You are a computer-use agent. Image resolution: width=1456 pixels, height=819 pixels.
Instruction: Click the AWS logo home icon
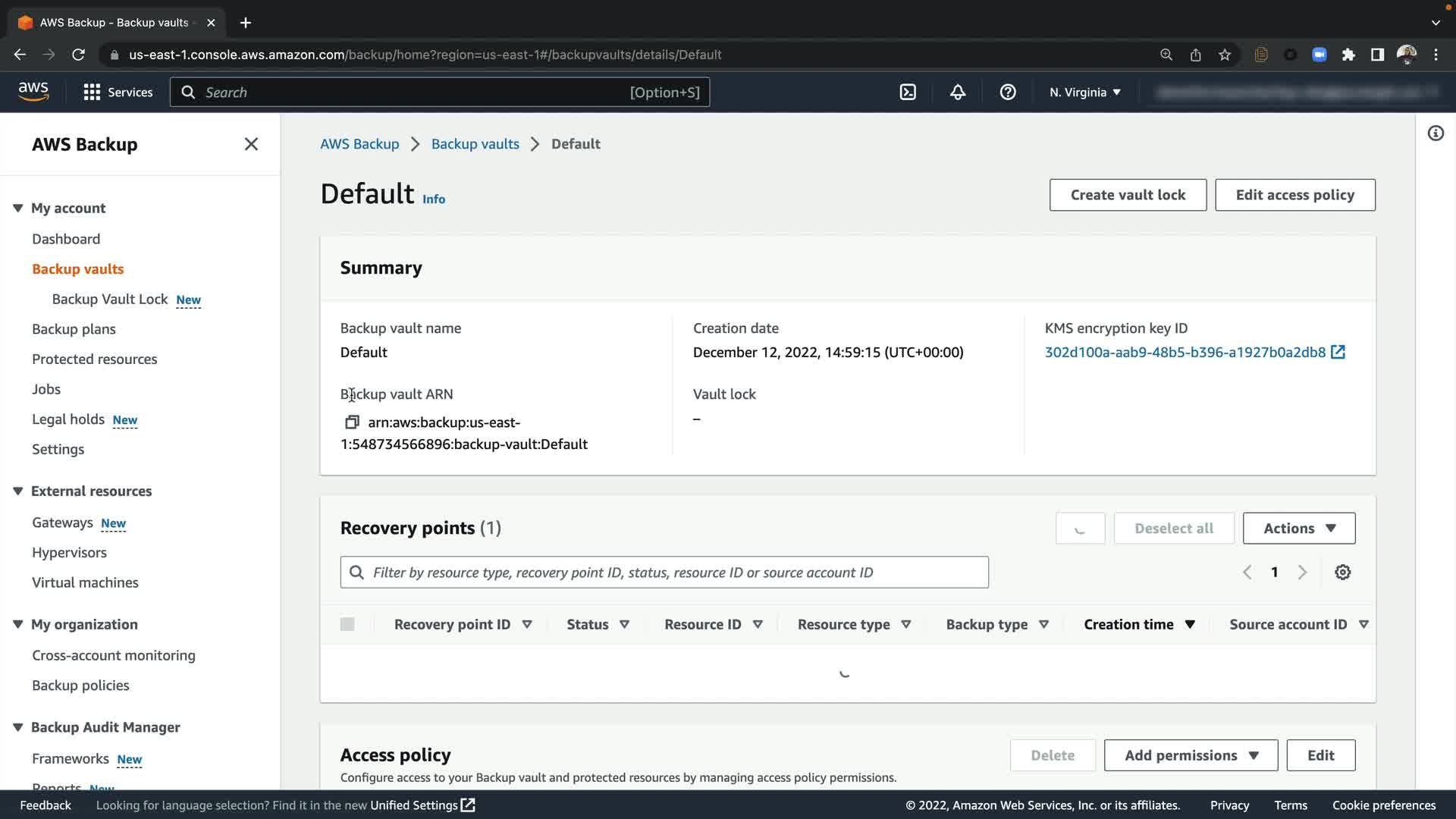pos(33,92)
